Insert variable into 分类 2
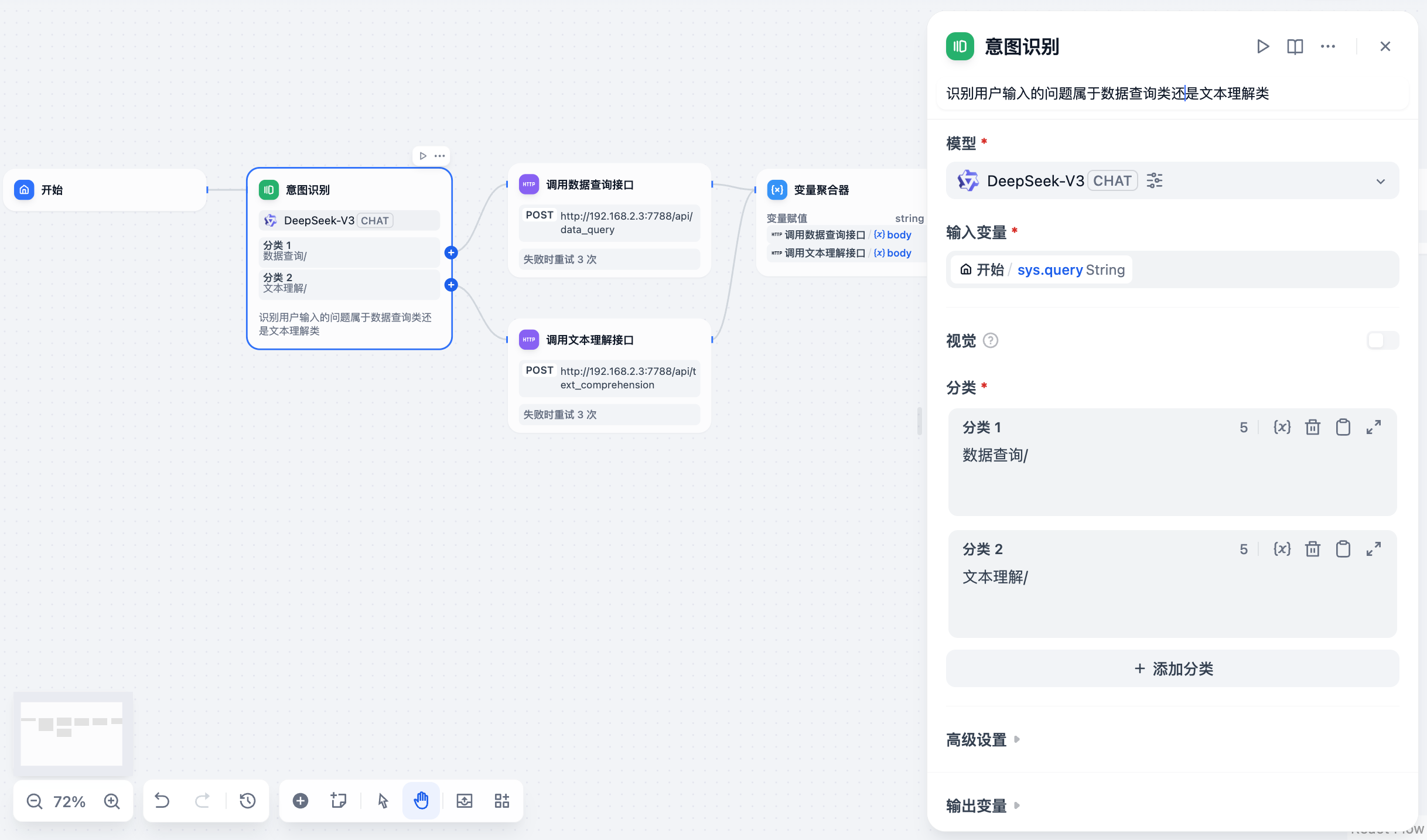 tap(1282, 549)
